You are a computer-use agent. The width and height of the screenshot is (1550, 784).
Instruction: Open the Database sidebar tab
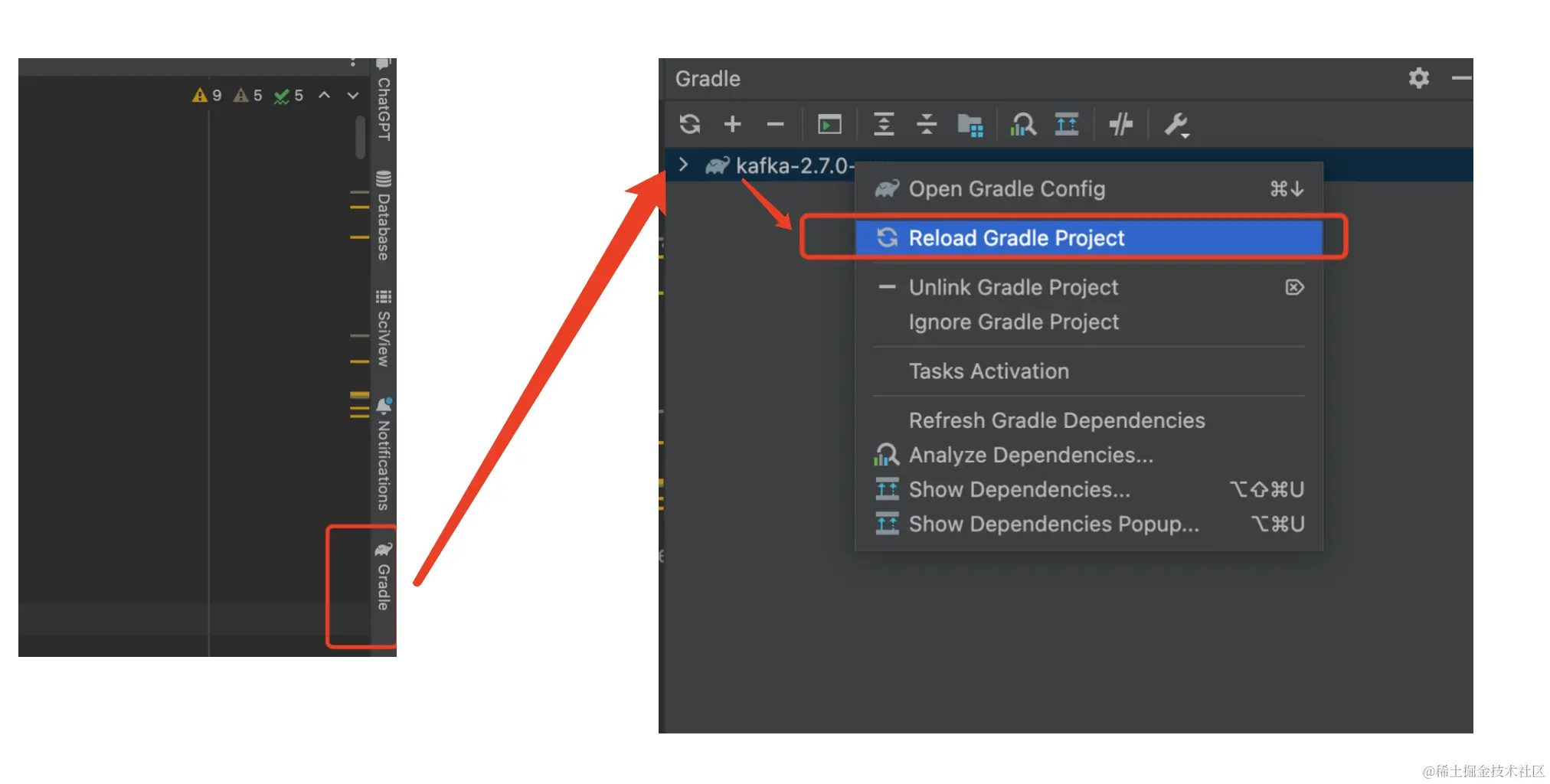[x=384, y=215]
